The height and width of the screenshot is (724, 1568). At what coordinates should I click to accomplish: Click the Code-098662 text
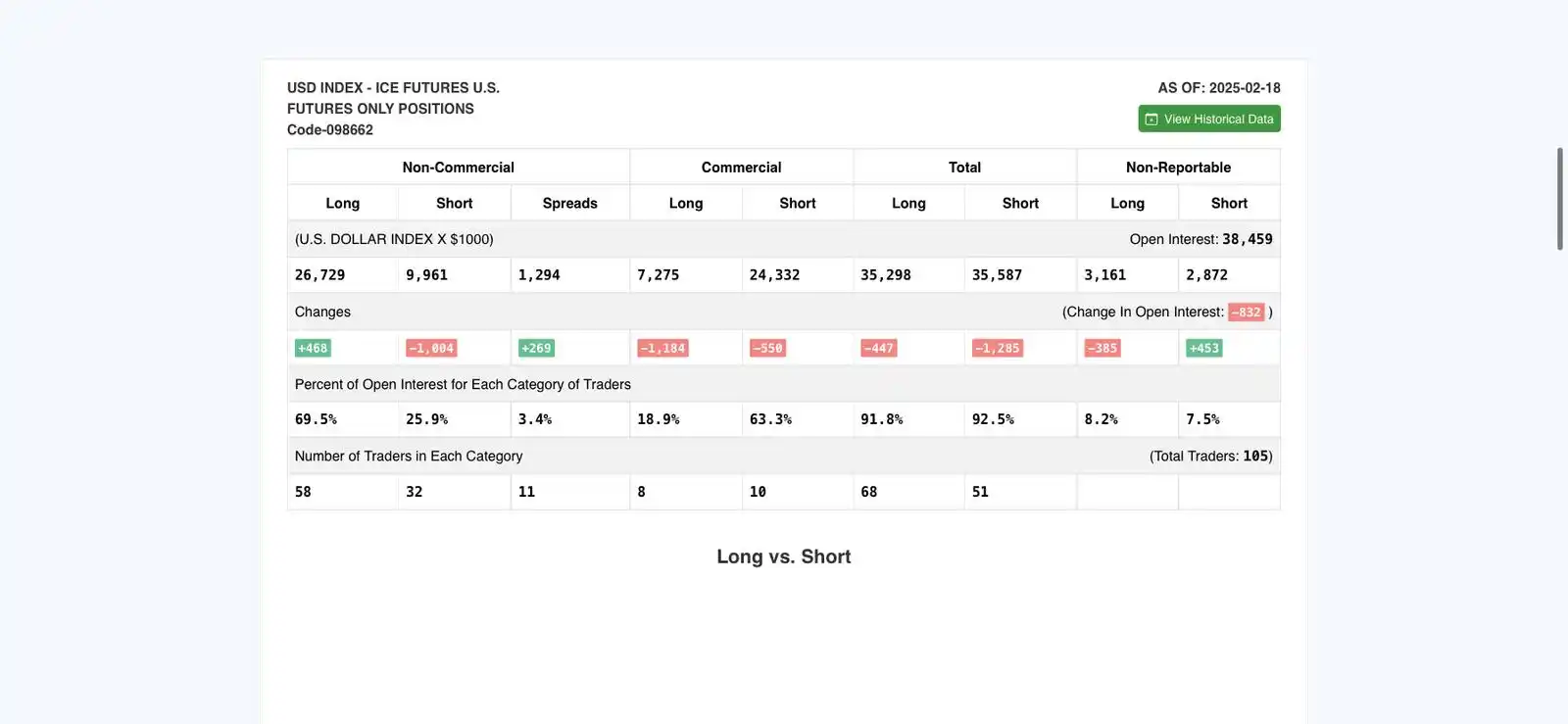330,130
